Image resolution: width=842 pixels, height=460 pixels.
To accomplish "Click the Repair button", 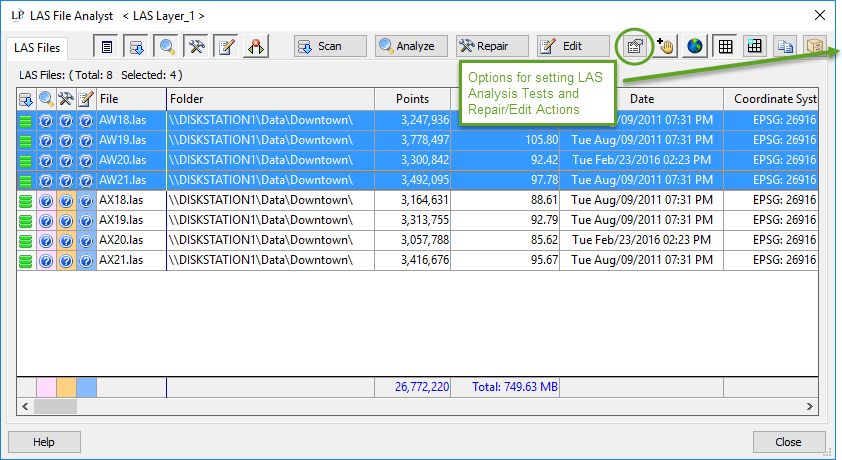I will coord(492,46).
